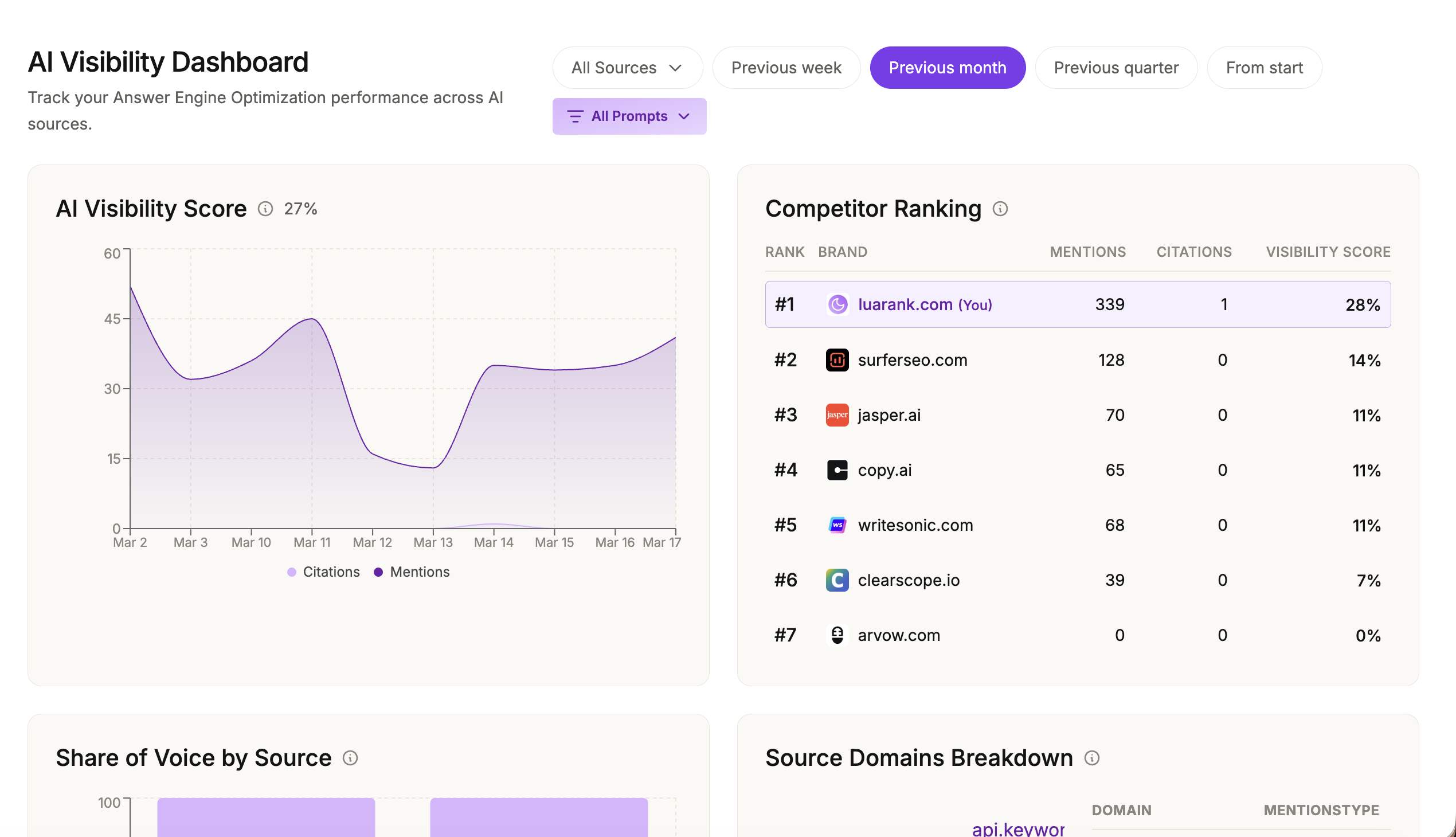Show Share of Voice by Source info tooltip

point(350,758)
